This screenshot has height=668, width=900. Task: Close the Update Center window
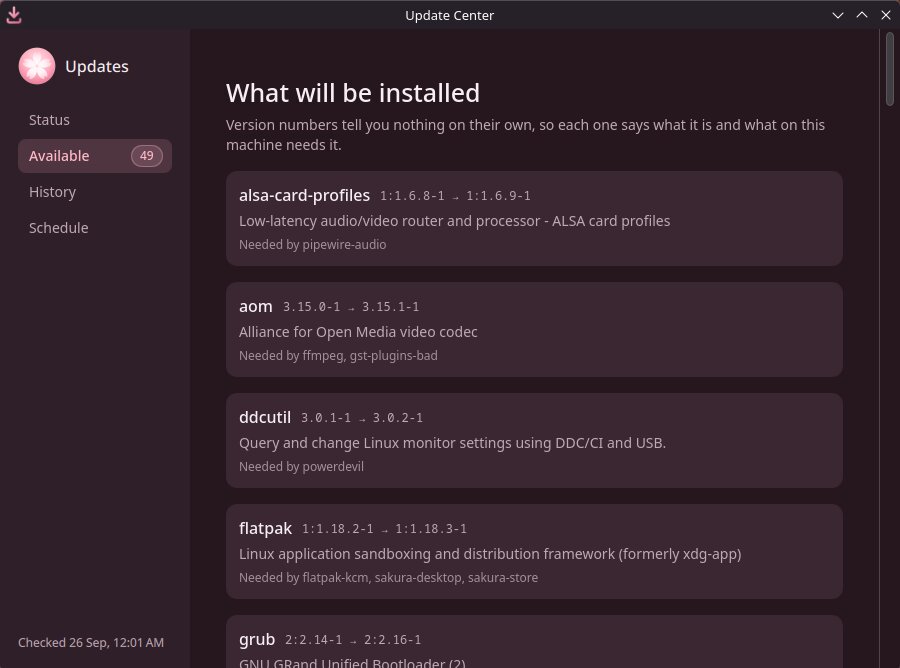click(x=886, y=15)
